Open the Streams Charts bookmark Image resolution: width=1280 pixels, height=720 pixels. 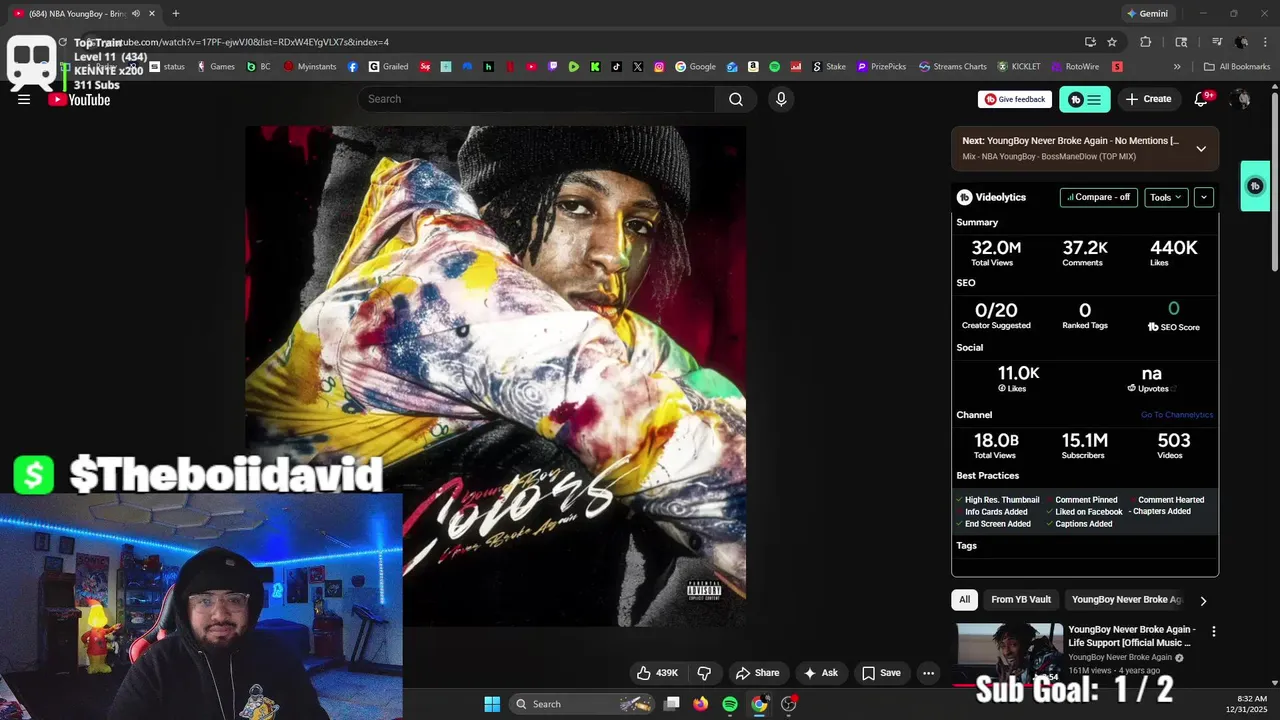coord(953,67)
